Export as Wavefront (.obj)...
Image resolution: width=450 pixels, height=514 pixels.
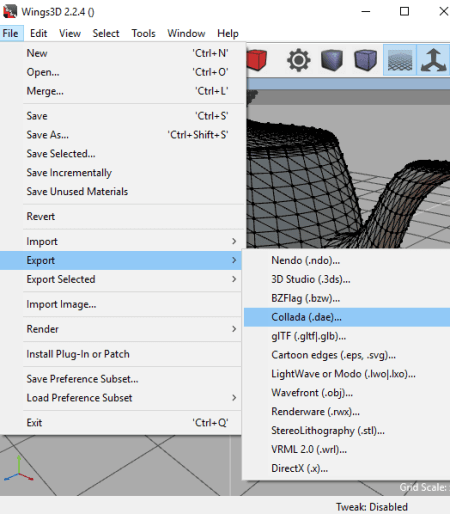click(x=347, y=393)
